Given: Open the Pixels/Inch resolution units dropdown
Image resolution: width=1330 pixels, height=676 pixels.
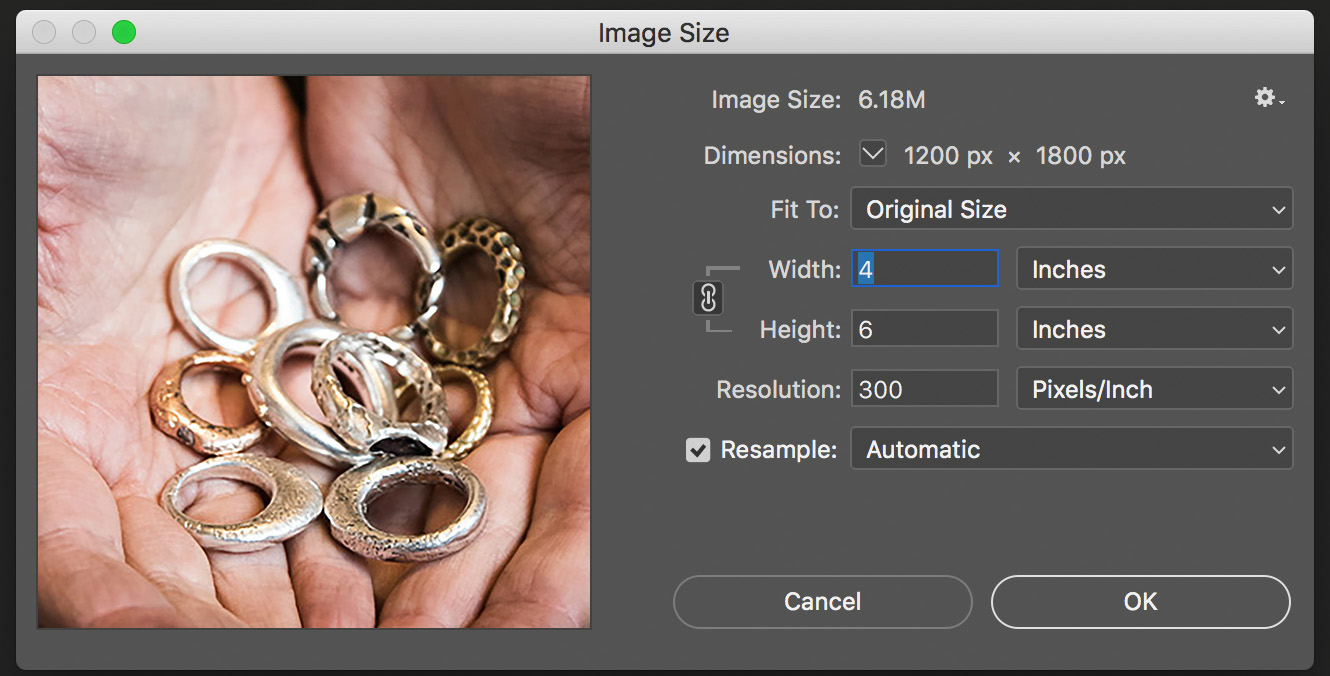Looking at the screenshot, I should click(1154, 389).
